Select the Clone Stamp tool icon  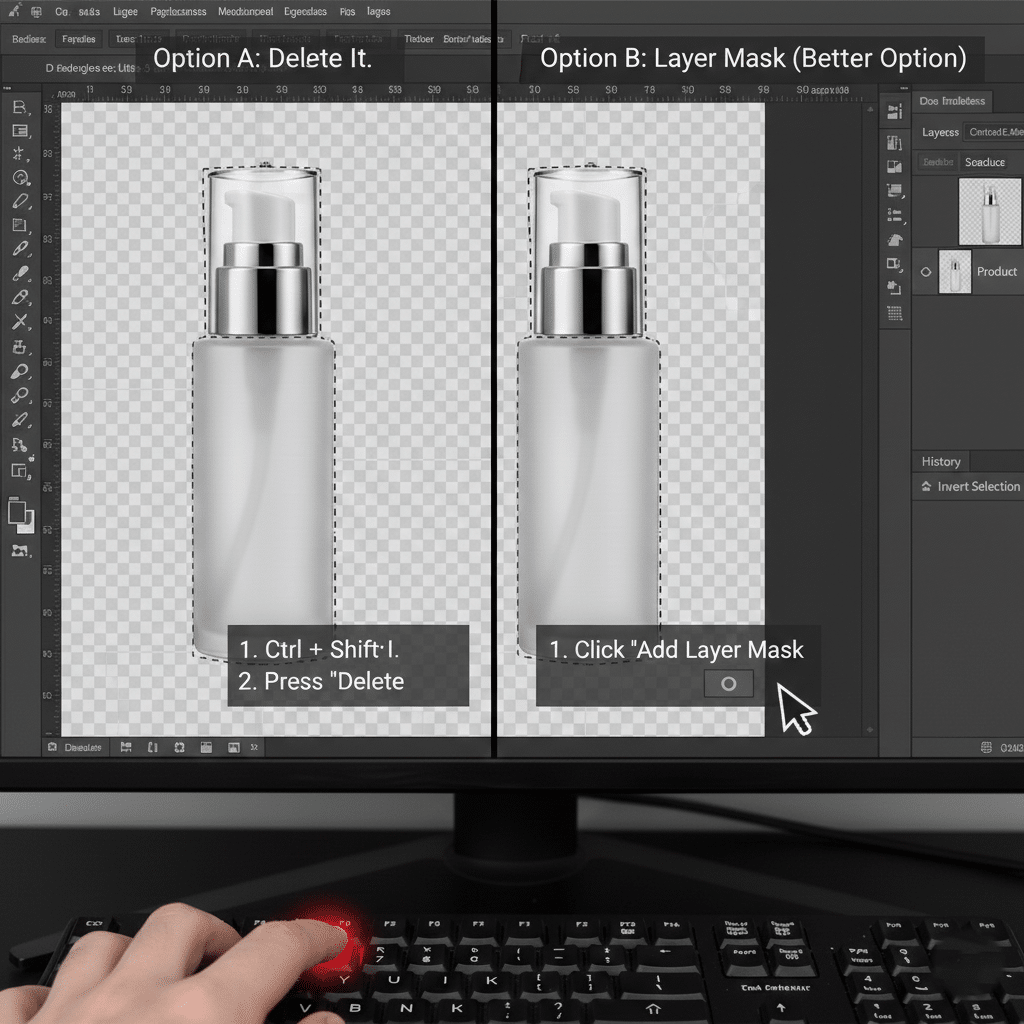[x=20, y=346]
